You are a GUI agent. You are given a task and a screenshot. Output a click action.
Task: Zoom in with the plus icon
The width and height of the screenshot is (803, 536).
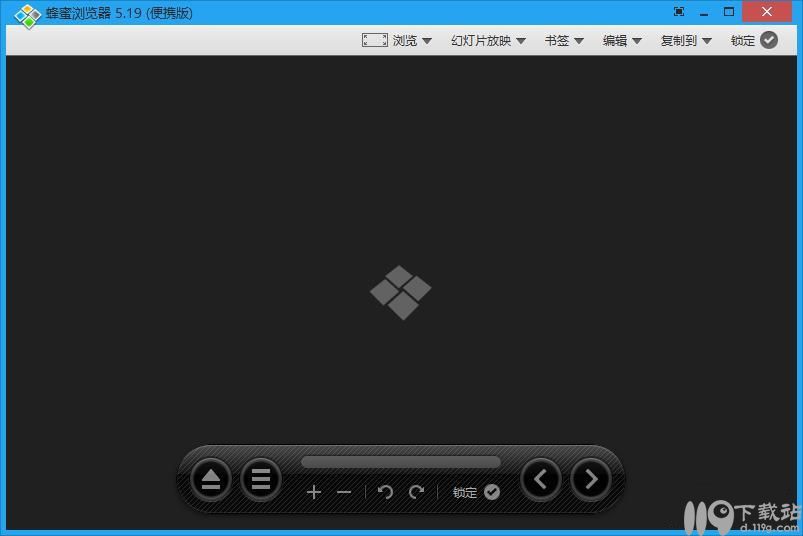tap(314, 492)
